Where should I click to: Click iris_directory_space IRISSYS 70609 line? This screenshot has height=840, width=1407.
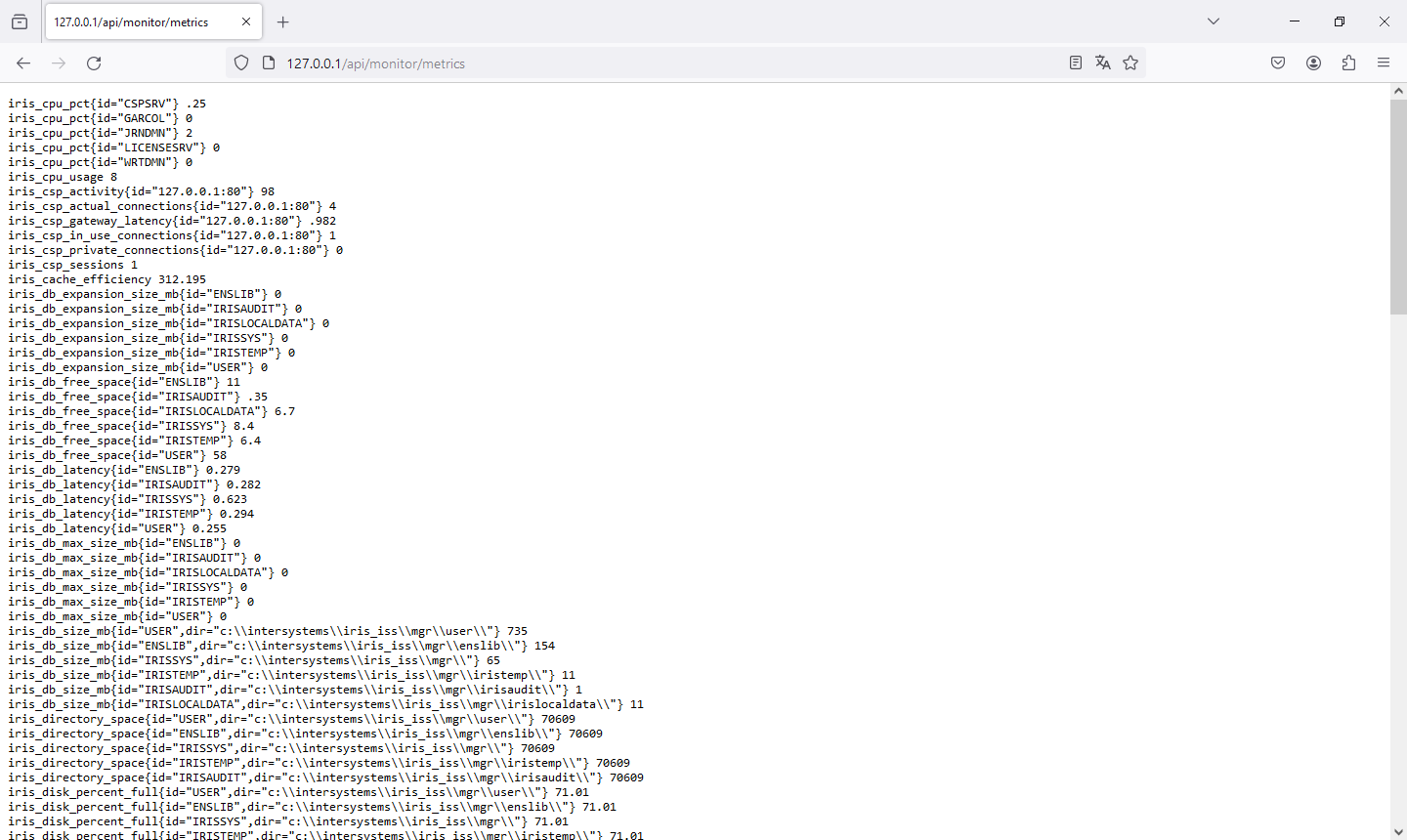[x=281, y=748]
